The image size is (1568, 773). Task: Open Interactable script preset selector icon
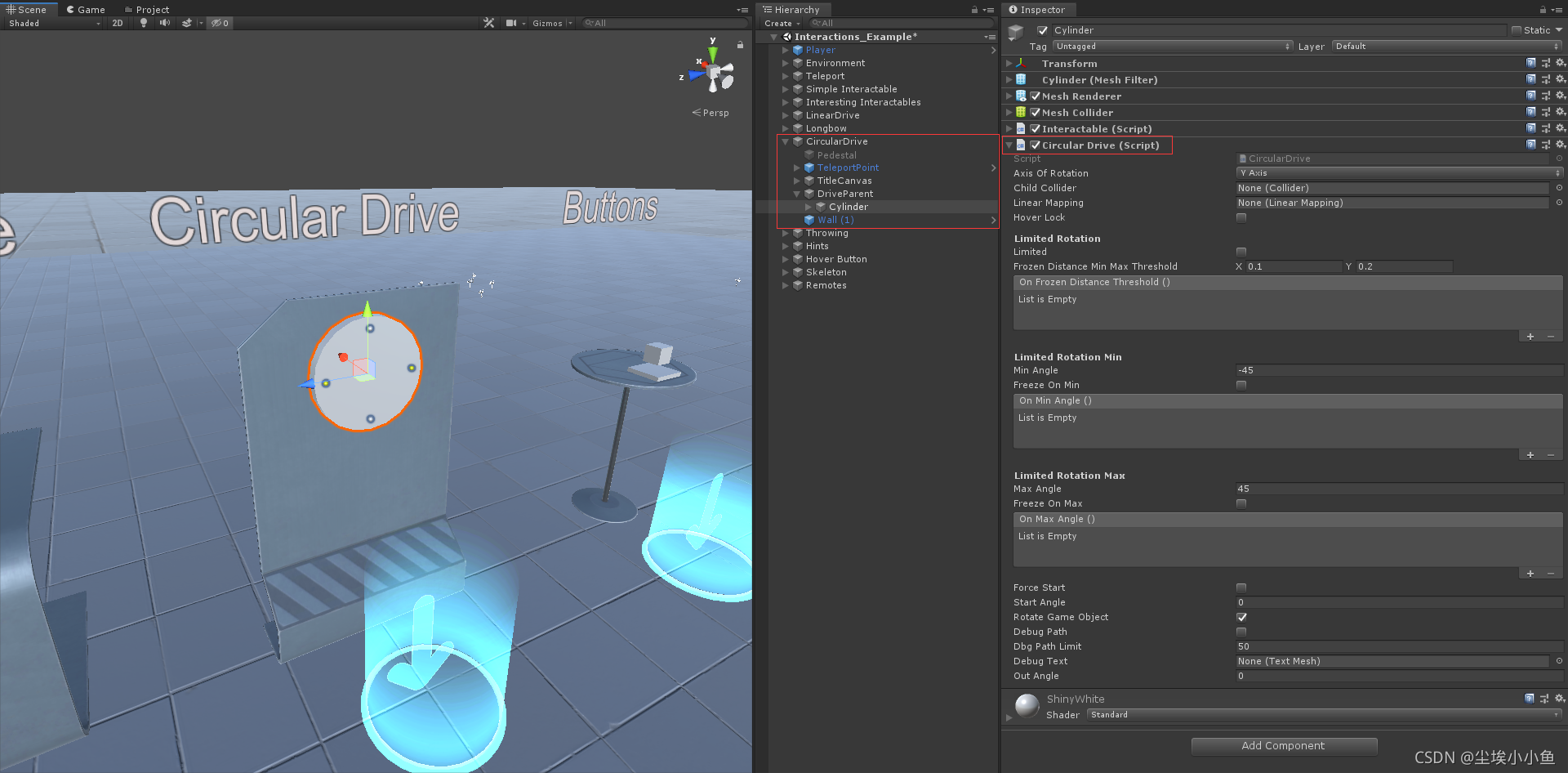click(1545, 128)
